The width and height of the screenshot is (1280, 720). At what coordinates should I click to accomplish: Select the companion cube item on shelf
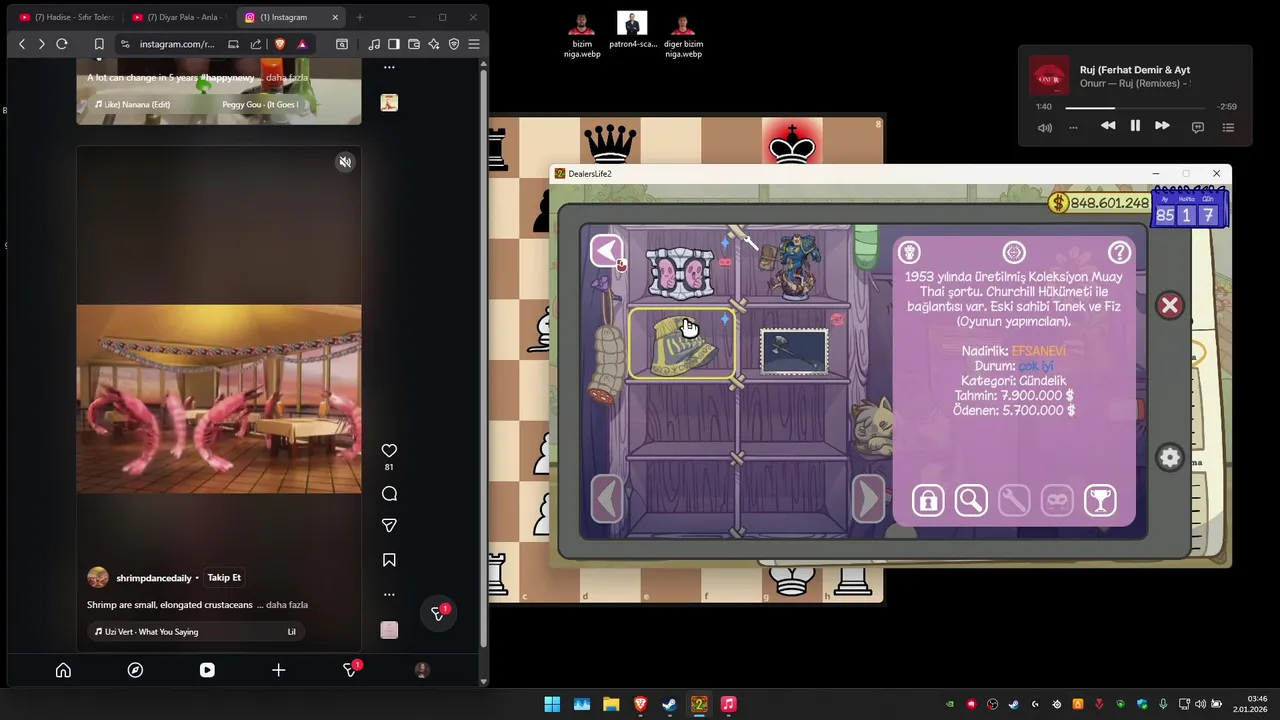(x=680, y=274)
